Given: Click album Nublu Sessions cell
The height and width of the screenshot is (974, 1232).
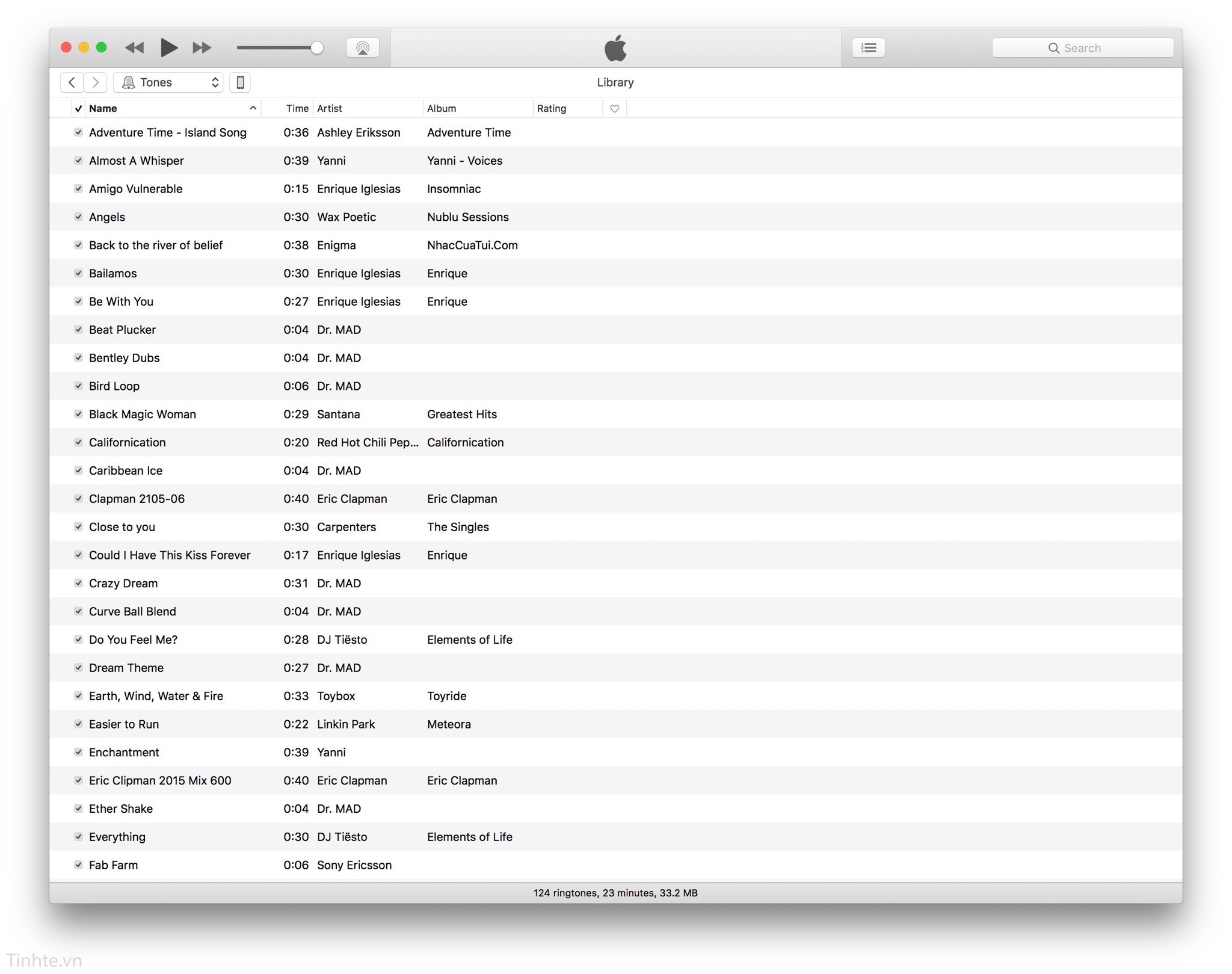Looking at the screenshot, I should (x=468, y=217).
